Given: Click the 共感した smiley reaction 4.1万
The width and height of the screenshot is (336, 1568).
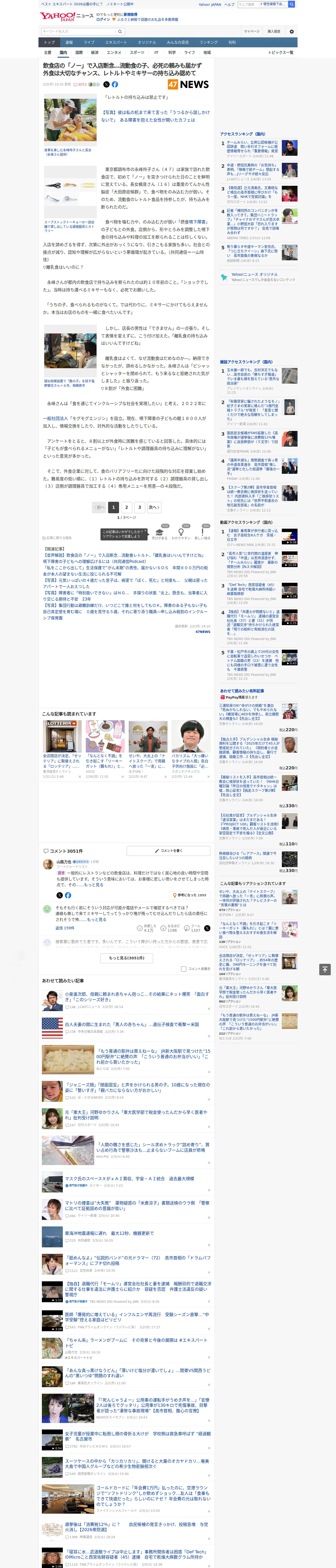Looking at the screenshot, I should pyautogui.click(x=140, y=928).
